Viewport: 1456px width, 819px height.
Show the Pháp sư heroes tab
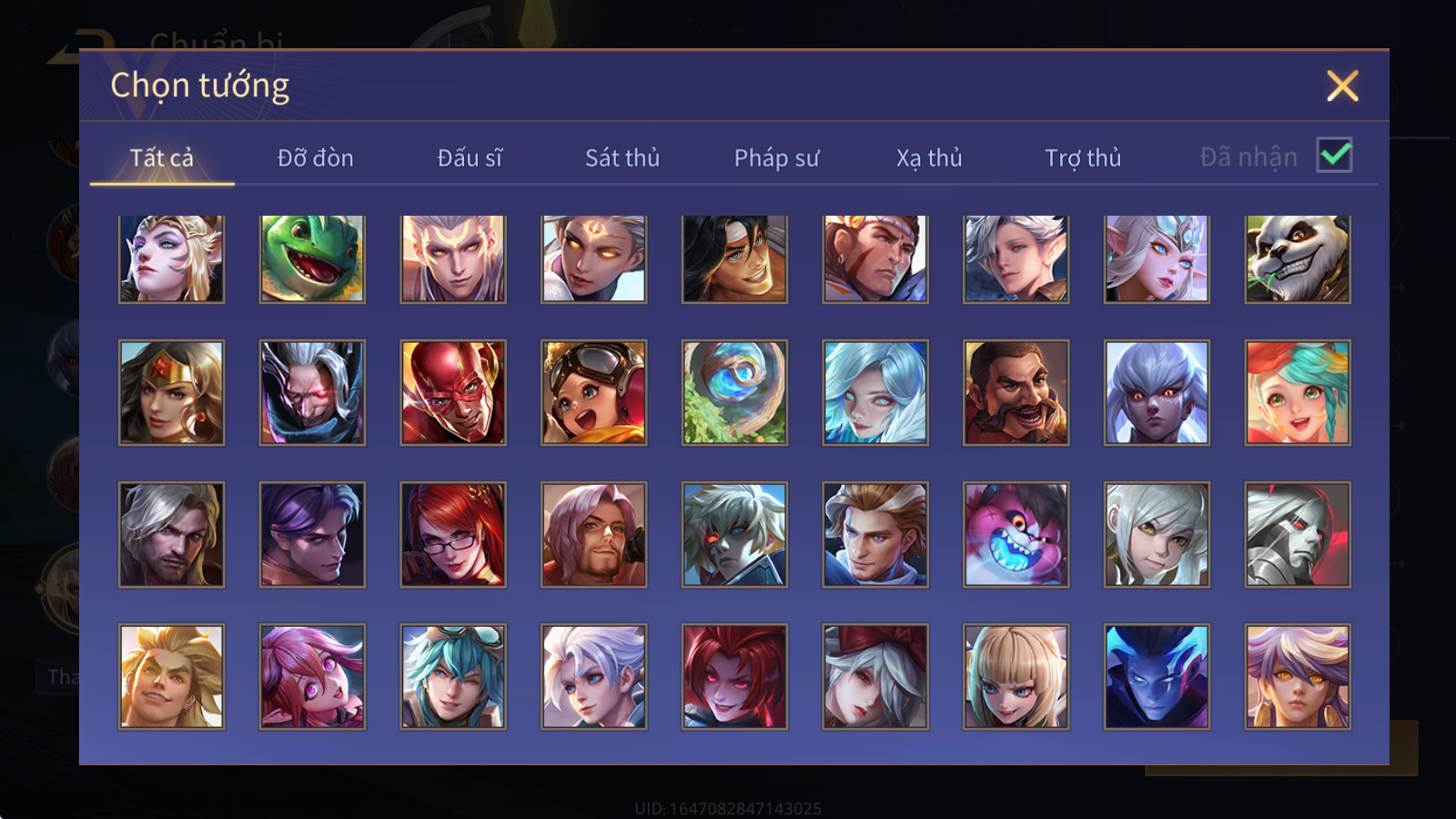pos(776,158)
